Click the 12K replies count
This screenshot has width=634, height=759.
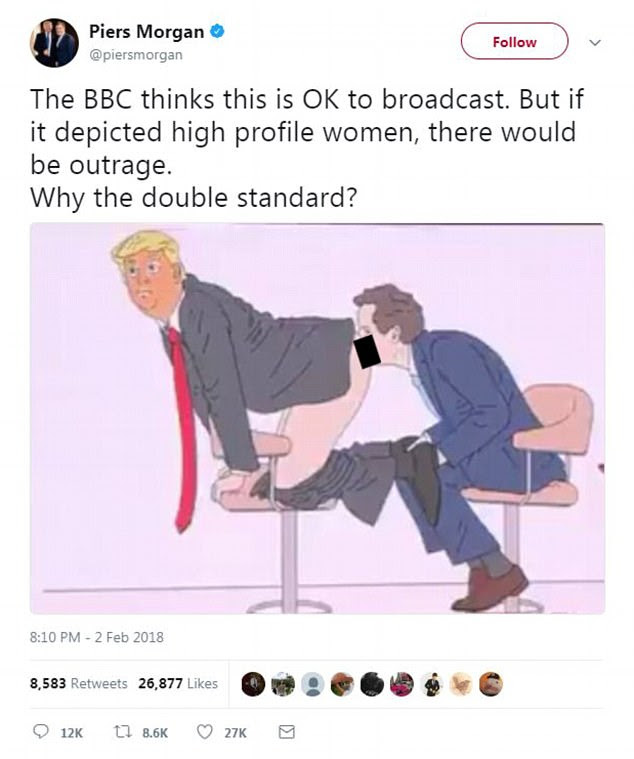(x=71, y=733)
